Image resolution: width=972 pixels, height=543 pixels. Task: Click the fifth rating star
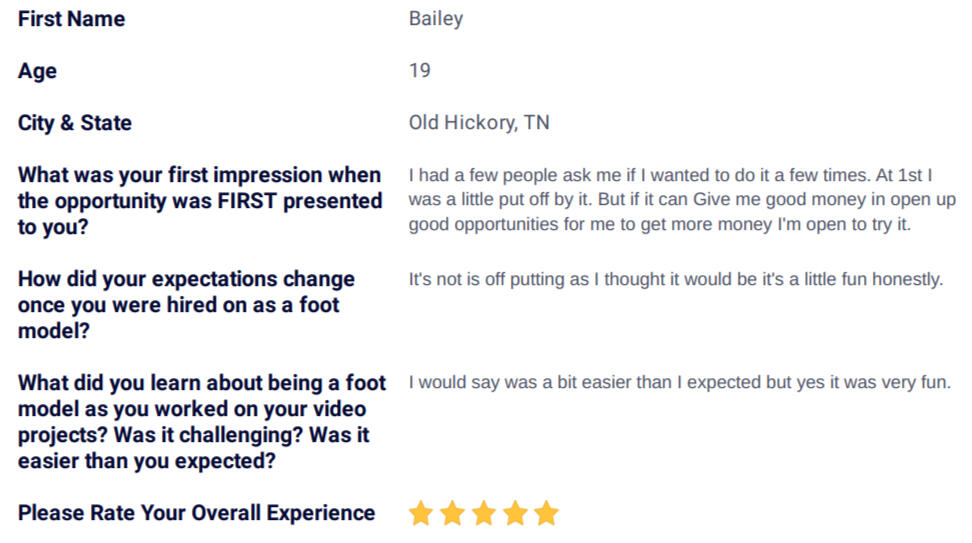[547, 513]
